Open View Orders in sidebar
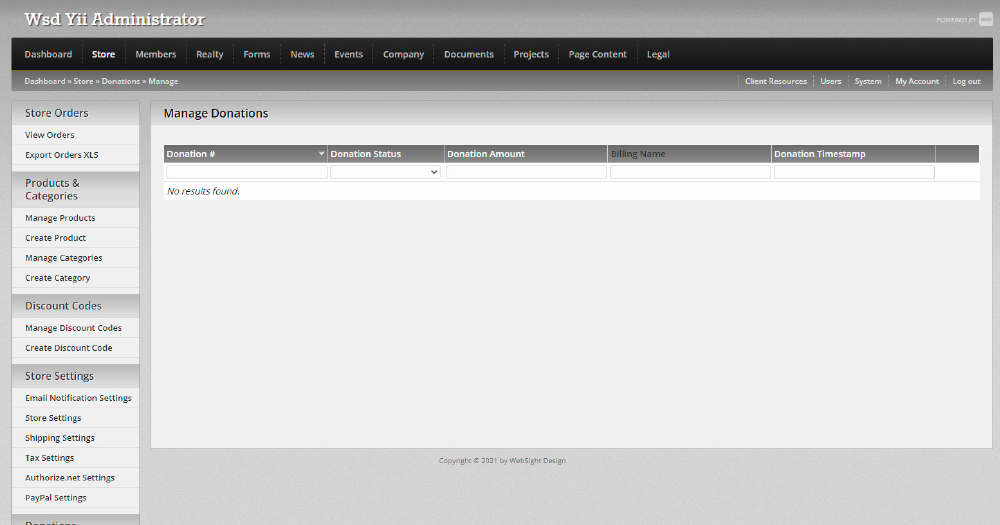The width and height of the screenshot is (1000, 525). pyautogui.click(x=50, y=135)
